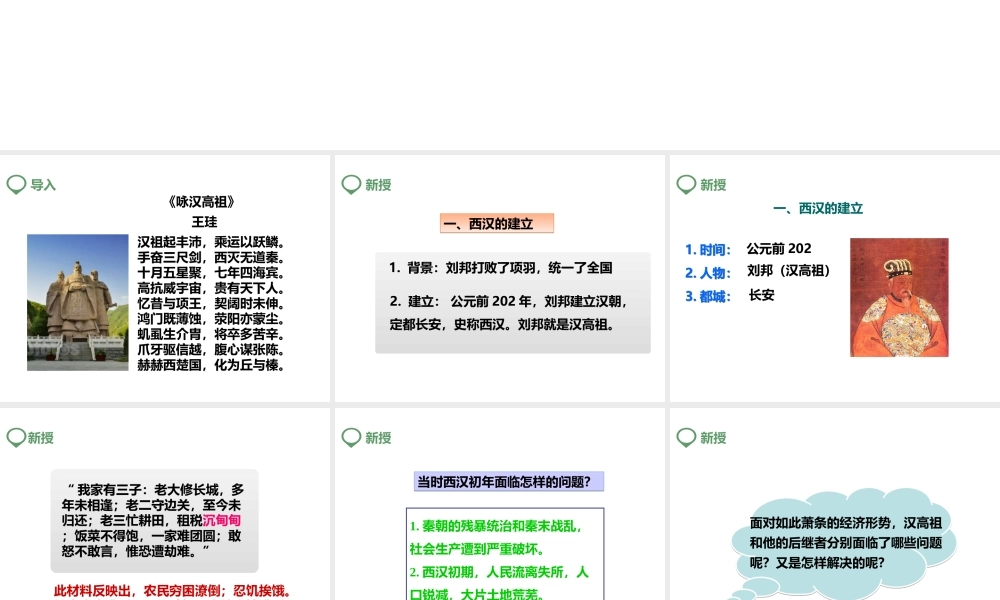The width and height of the screenshot is (1000, 600).
Task: Click the 导入 section label
Action: (x=43, y=185)
